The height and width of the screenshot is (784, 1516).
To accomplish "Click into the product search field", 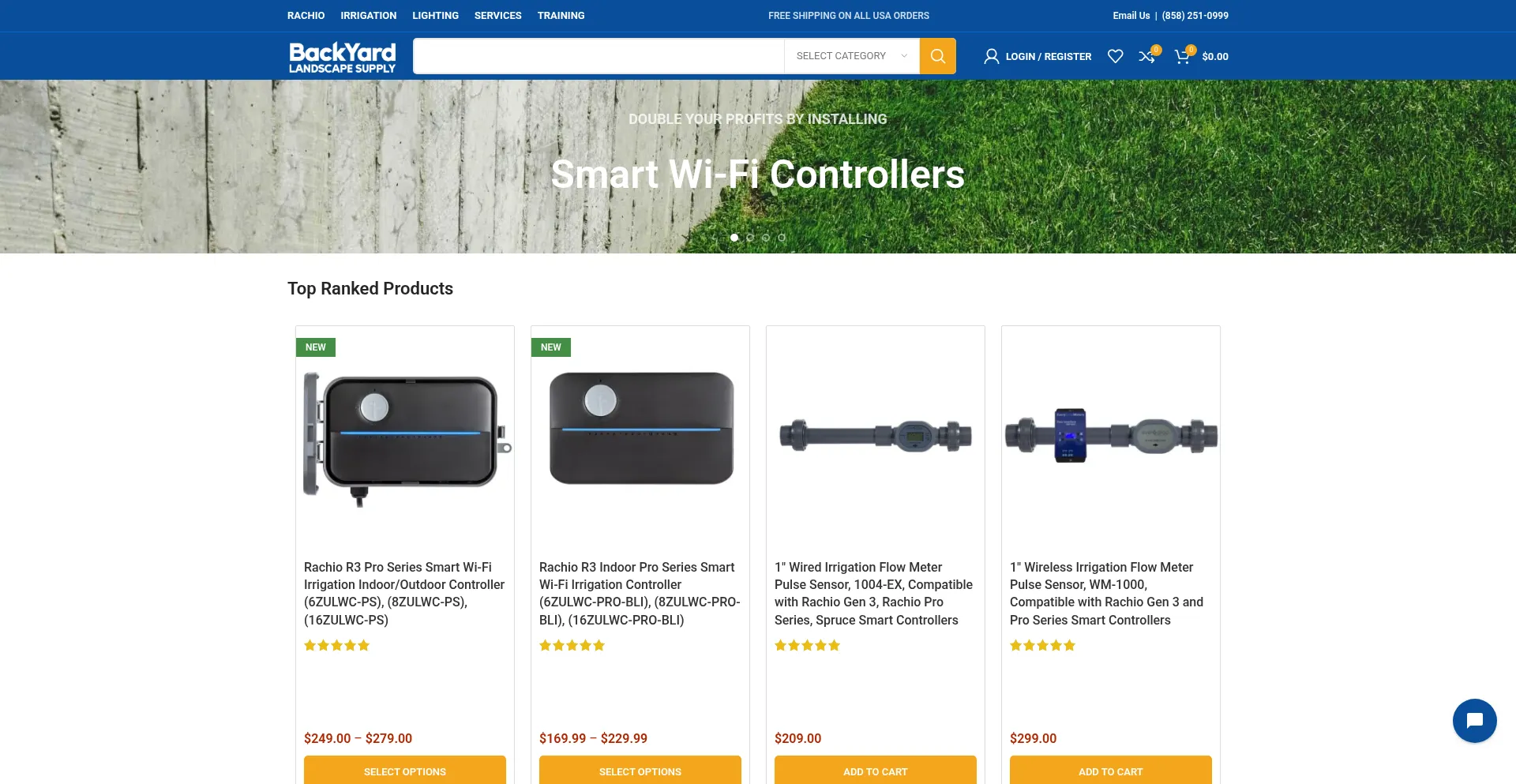I will coord(599,56).
